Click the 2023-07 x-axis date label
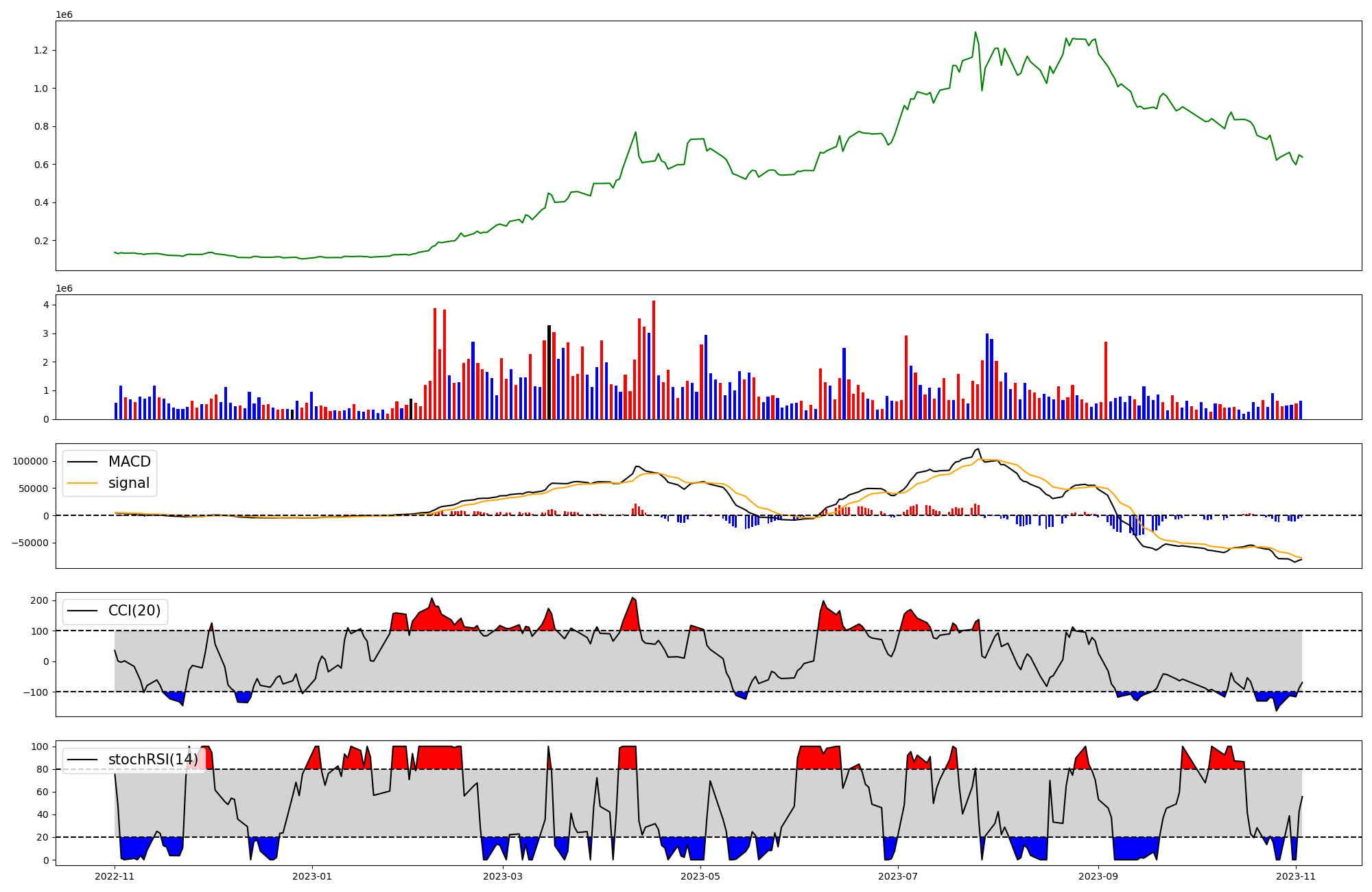This screenshot has height=892, width=1372. (x=898, y=876)
